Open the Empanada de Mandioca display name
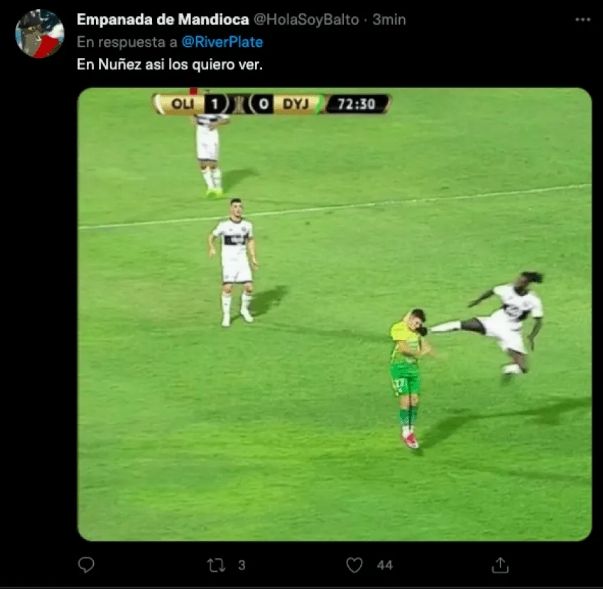This screenshot has height=589, width=603. [163, 19]
